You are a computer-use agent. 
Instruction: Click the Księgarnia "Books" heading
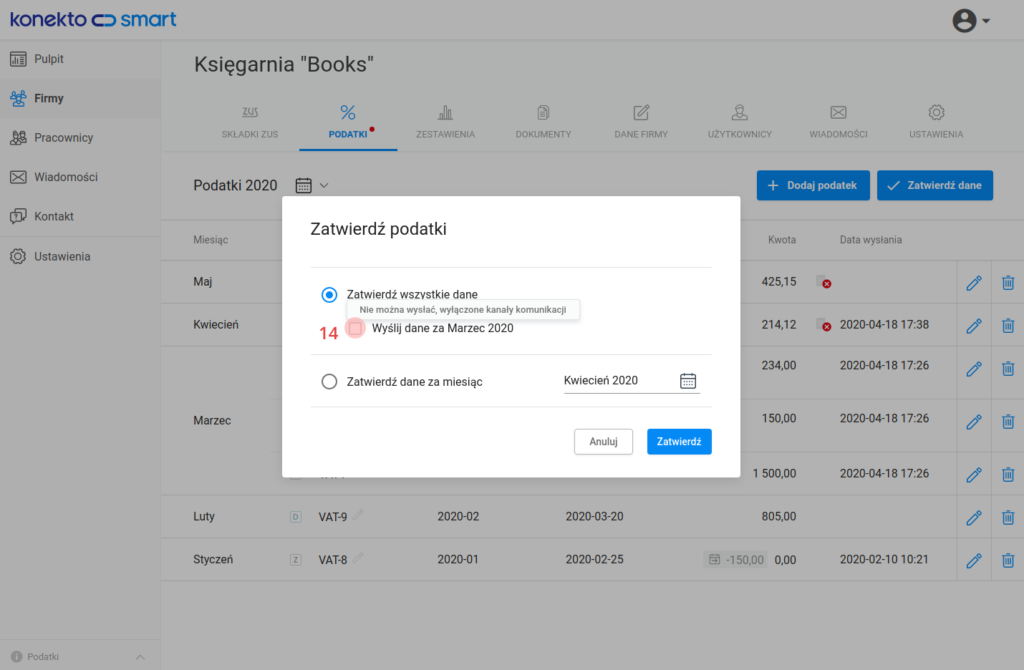coord(284,64)
